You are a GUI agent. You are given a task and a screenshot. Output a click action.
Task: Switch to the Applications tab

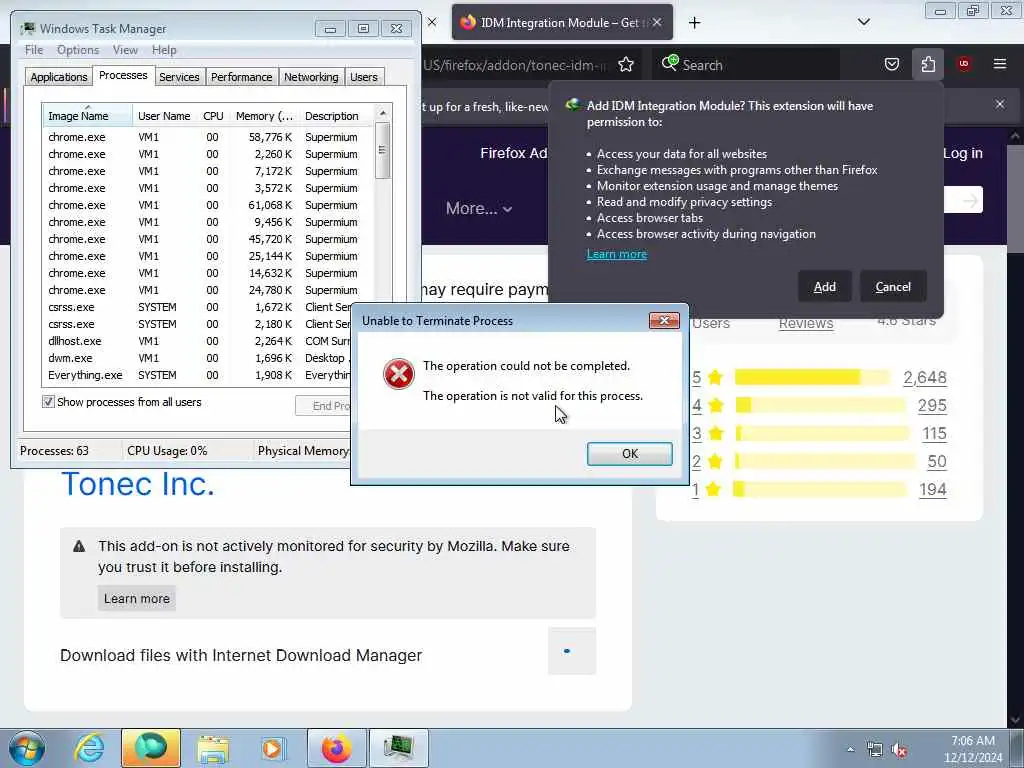59,77
